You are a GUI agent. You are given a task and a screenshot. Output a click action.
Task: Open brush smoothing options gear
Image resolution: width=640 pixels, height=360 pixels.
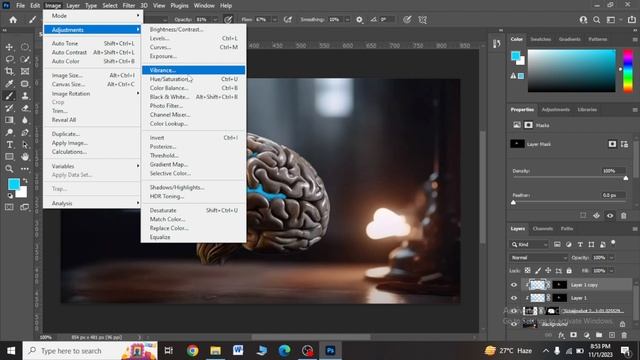coord(359,20)
